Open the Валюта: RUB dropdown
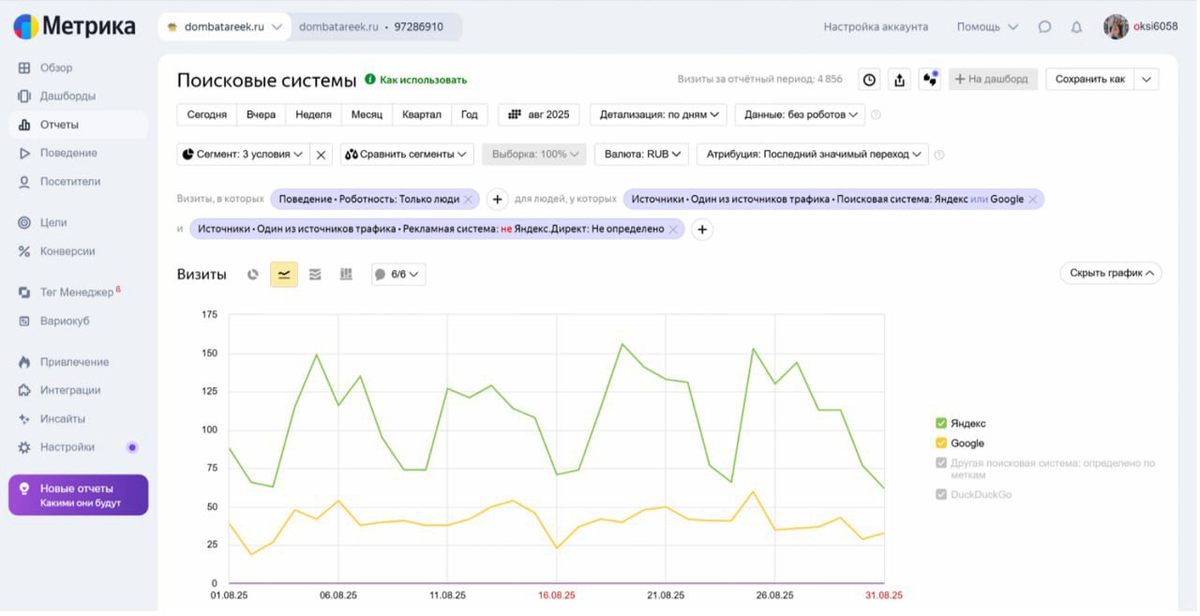1200x616 pixels. (643, 154)
